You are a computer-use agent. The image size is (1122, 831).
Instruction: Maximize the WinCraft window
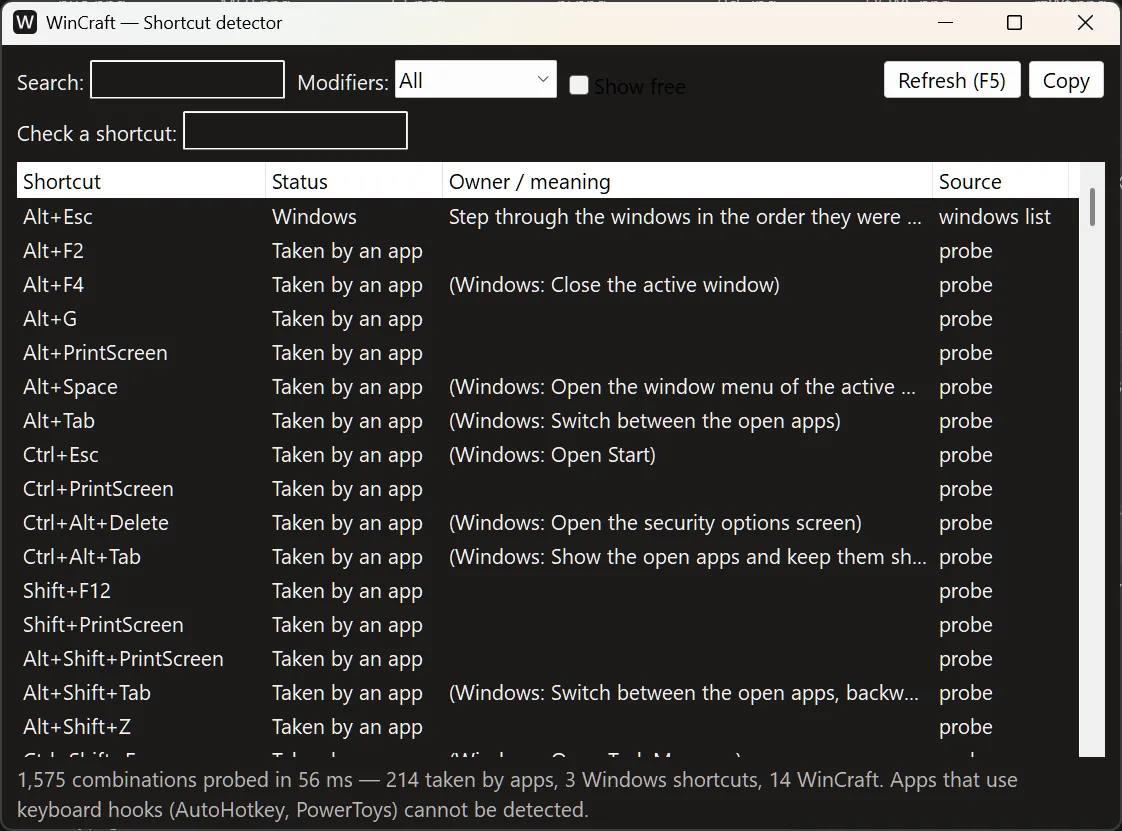[1014, 23]
